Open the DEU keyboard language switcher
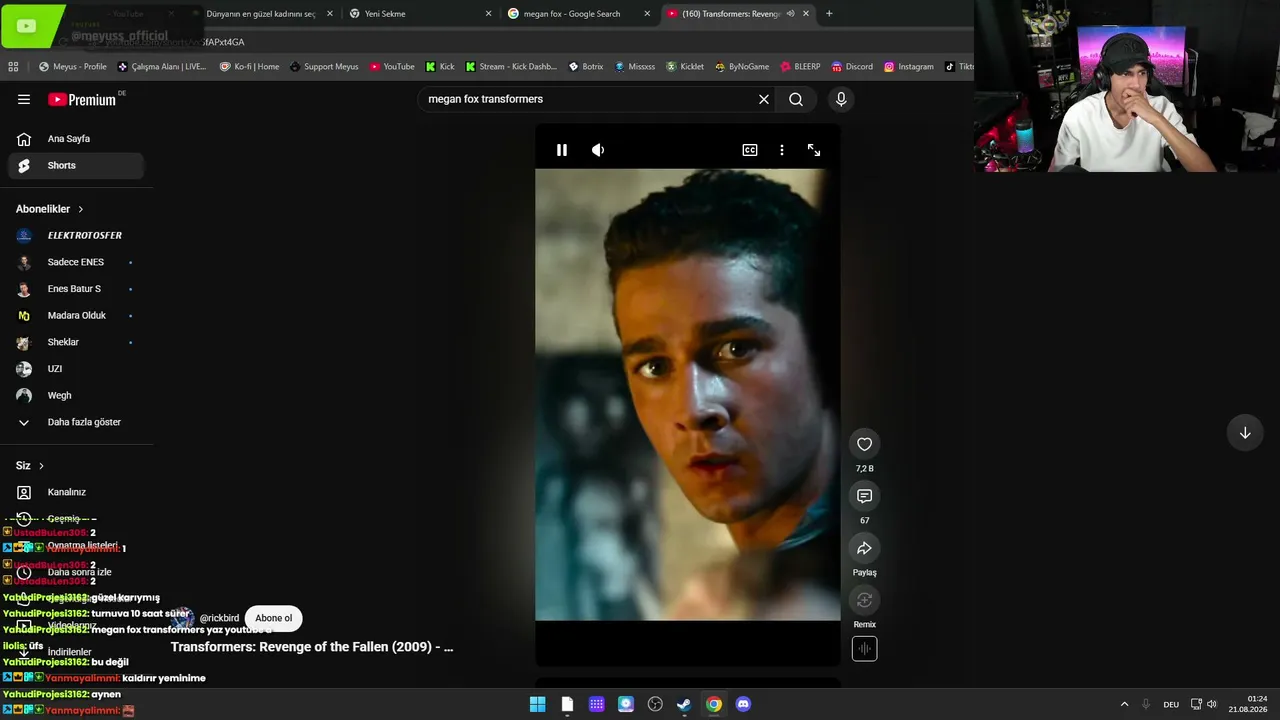 (1171, 704)
